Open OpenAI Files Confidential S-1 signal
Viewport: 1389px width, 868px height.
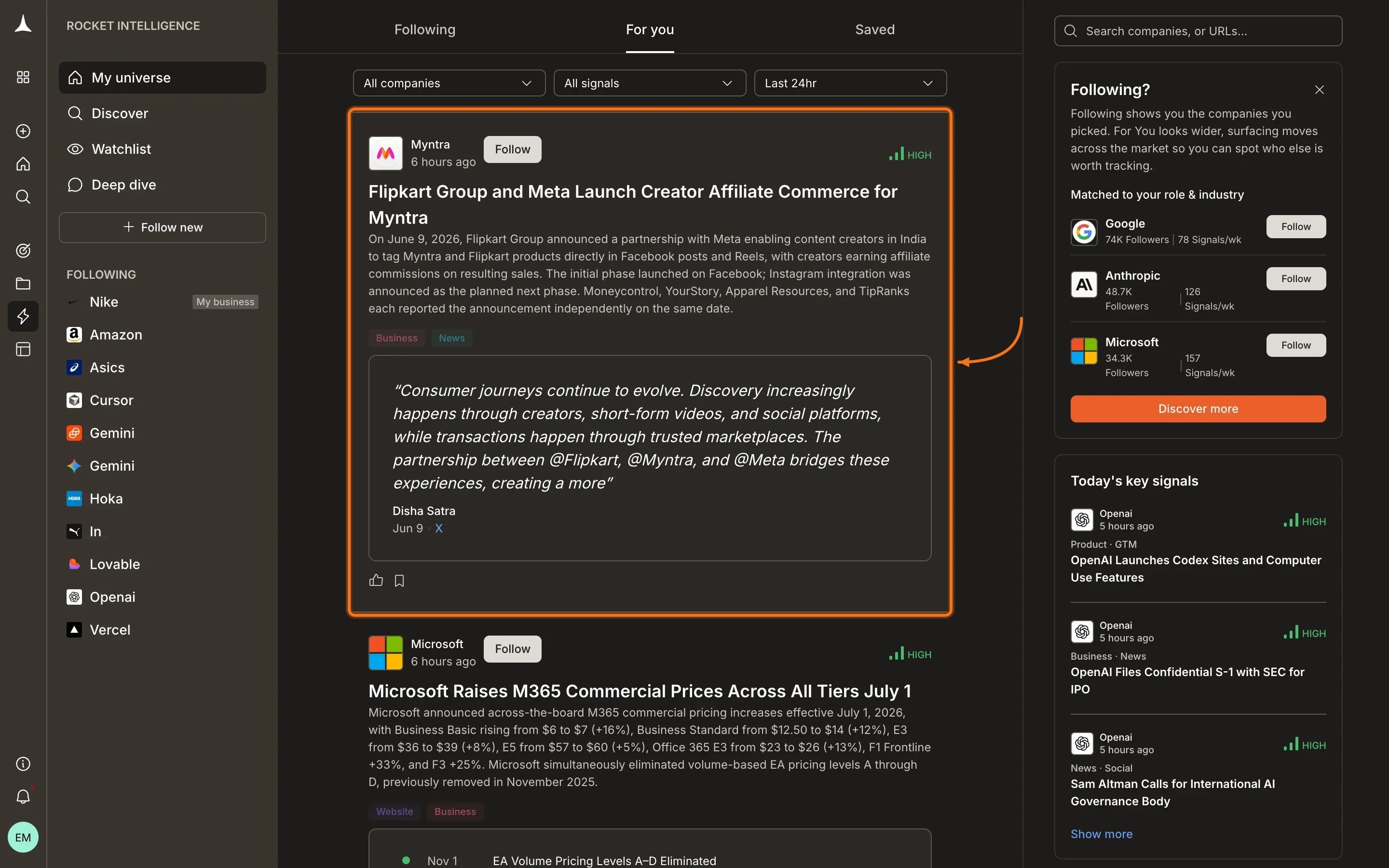tap(1187, 680)
